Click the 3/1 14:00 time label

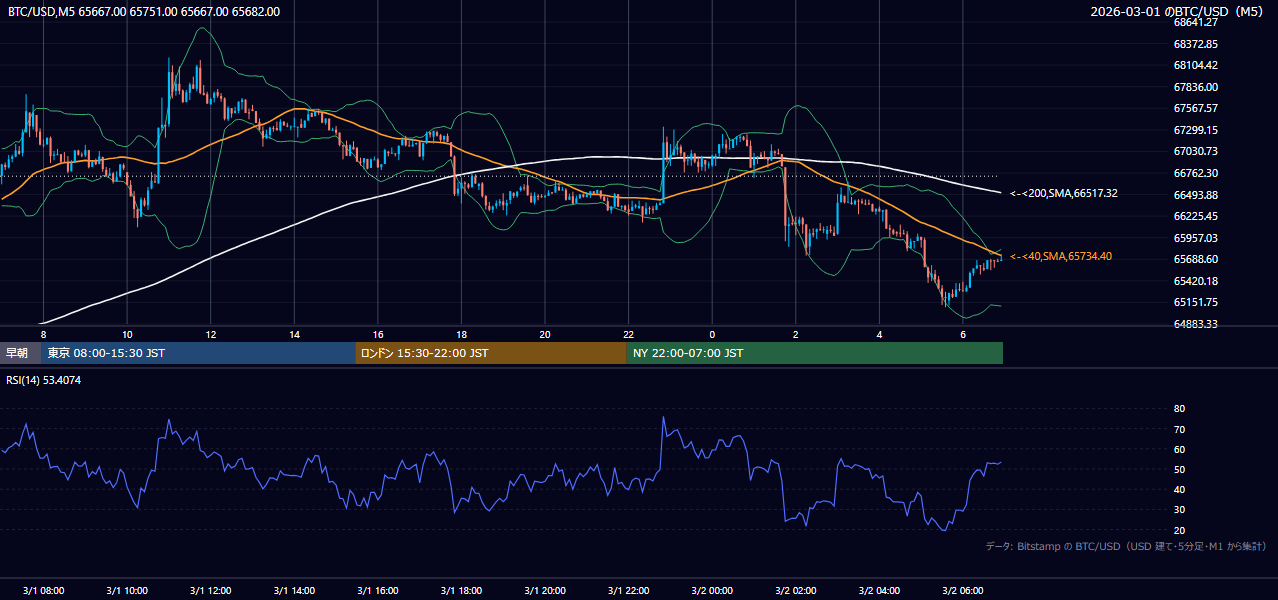[294, 591]
